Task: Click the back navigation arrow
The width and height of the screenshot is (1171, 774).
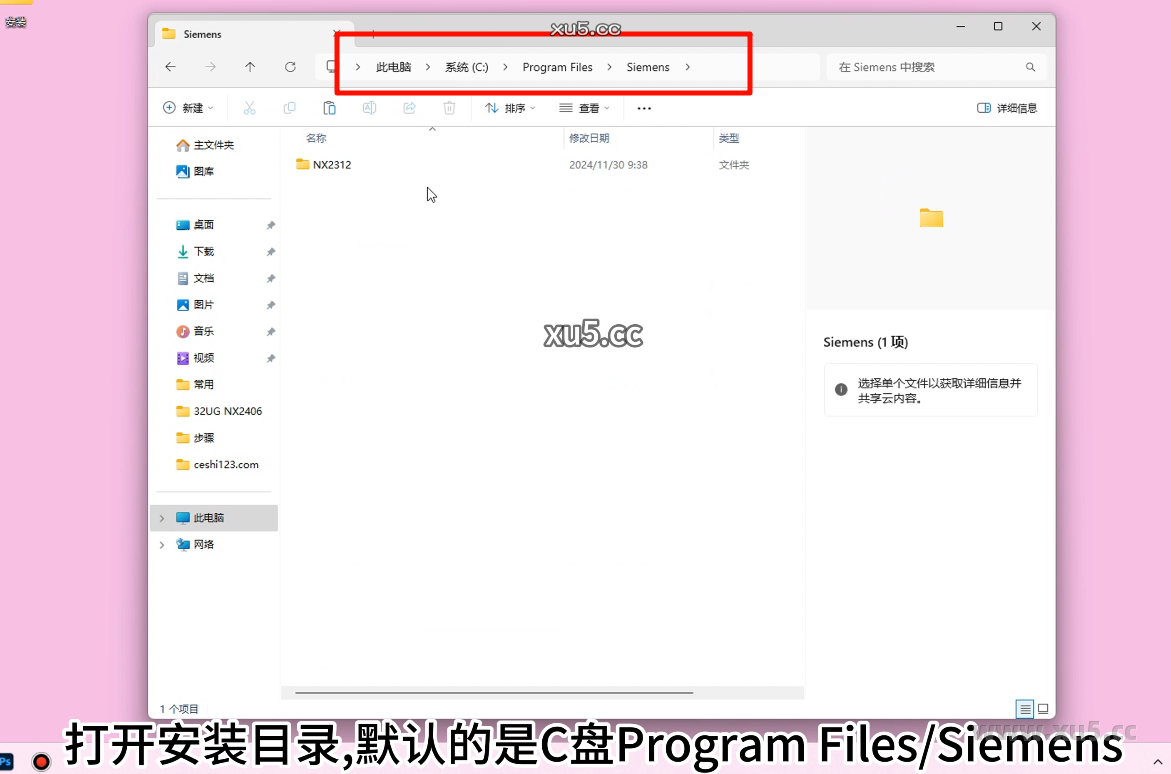Action: 170,67
